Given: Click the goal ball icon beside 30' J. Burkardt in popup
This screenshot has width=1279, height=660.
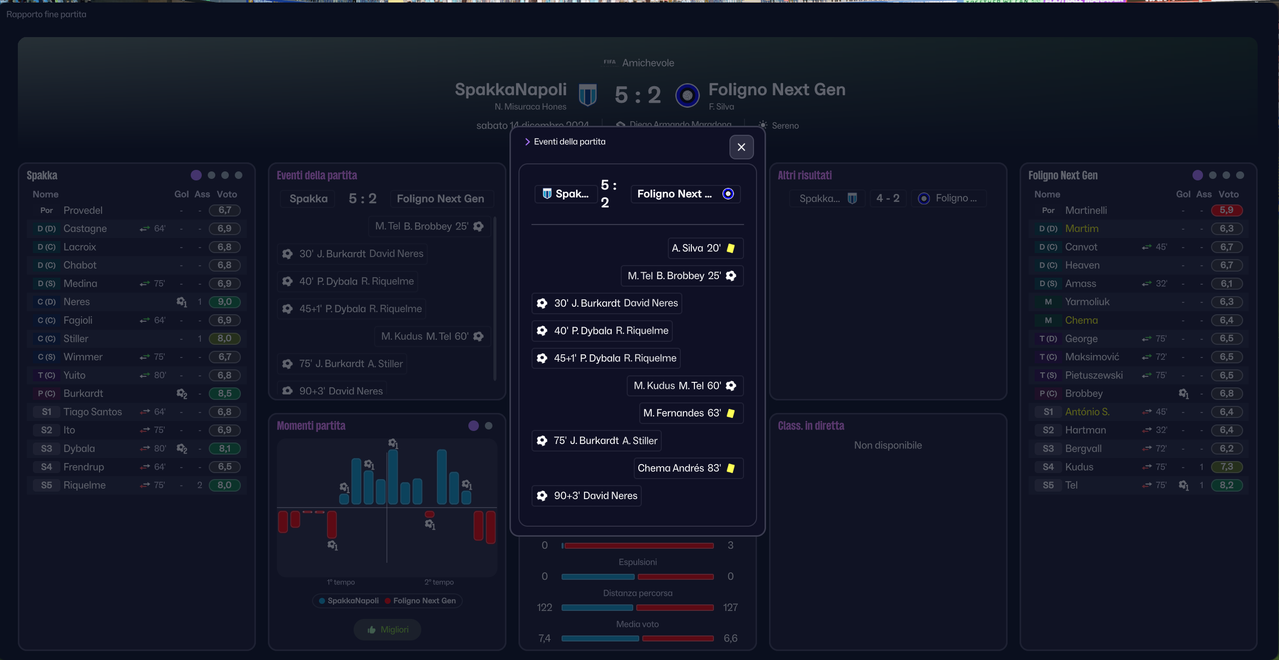Looking at the screenshot, I should [542, 303].
